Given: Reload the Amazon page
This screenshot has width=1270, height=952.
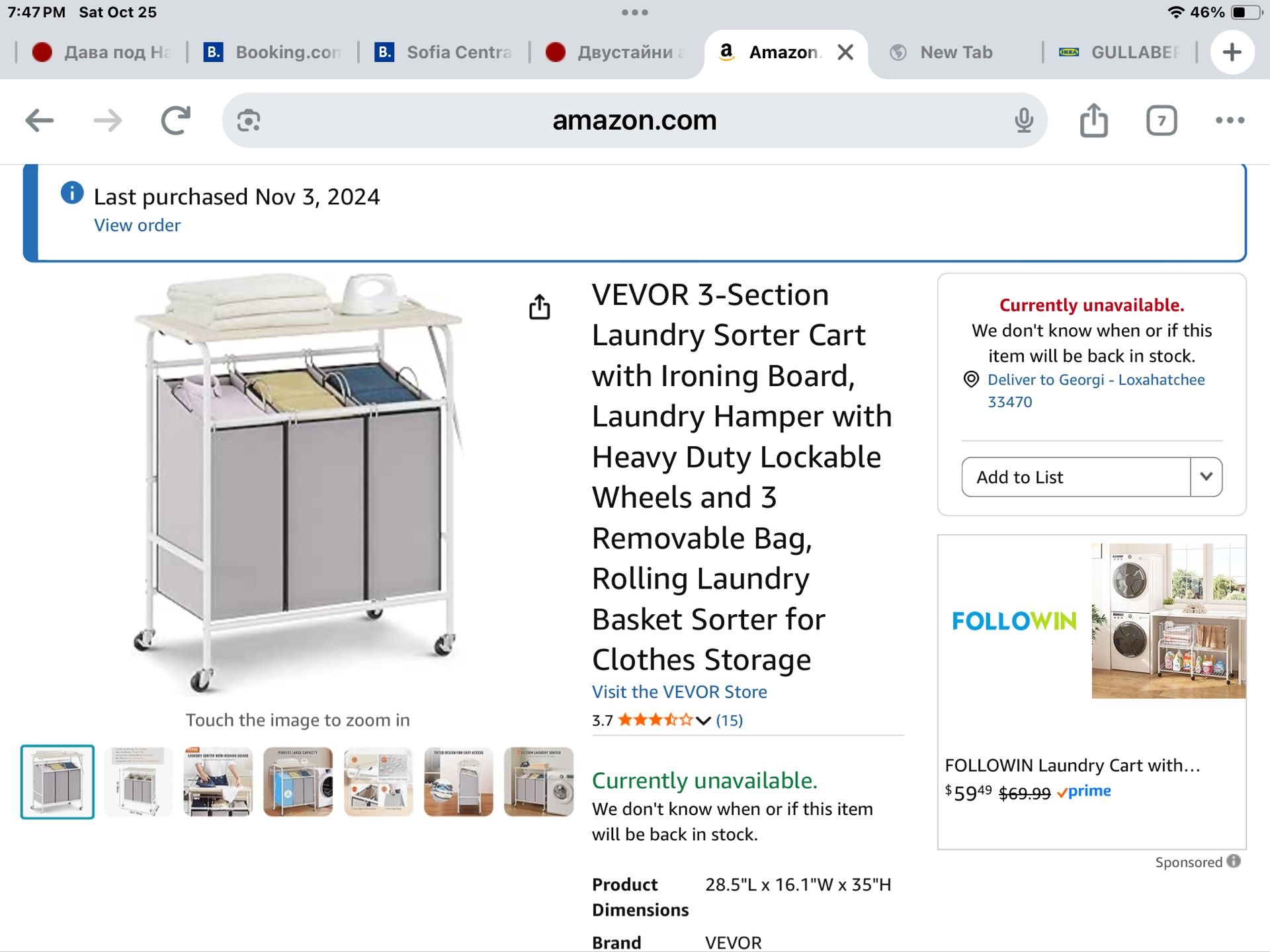Looking at the screenshot, I should [x=173, y=121].
